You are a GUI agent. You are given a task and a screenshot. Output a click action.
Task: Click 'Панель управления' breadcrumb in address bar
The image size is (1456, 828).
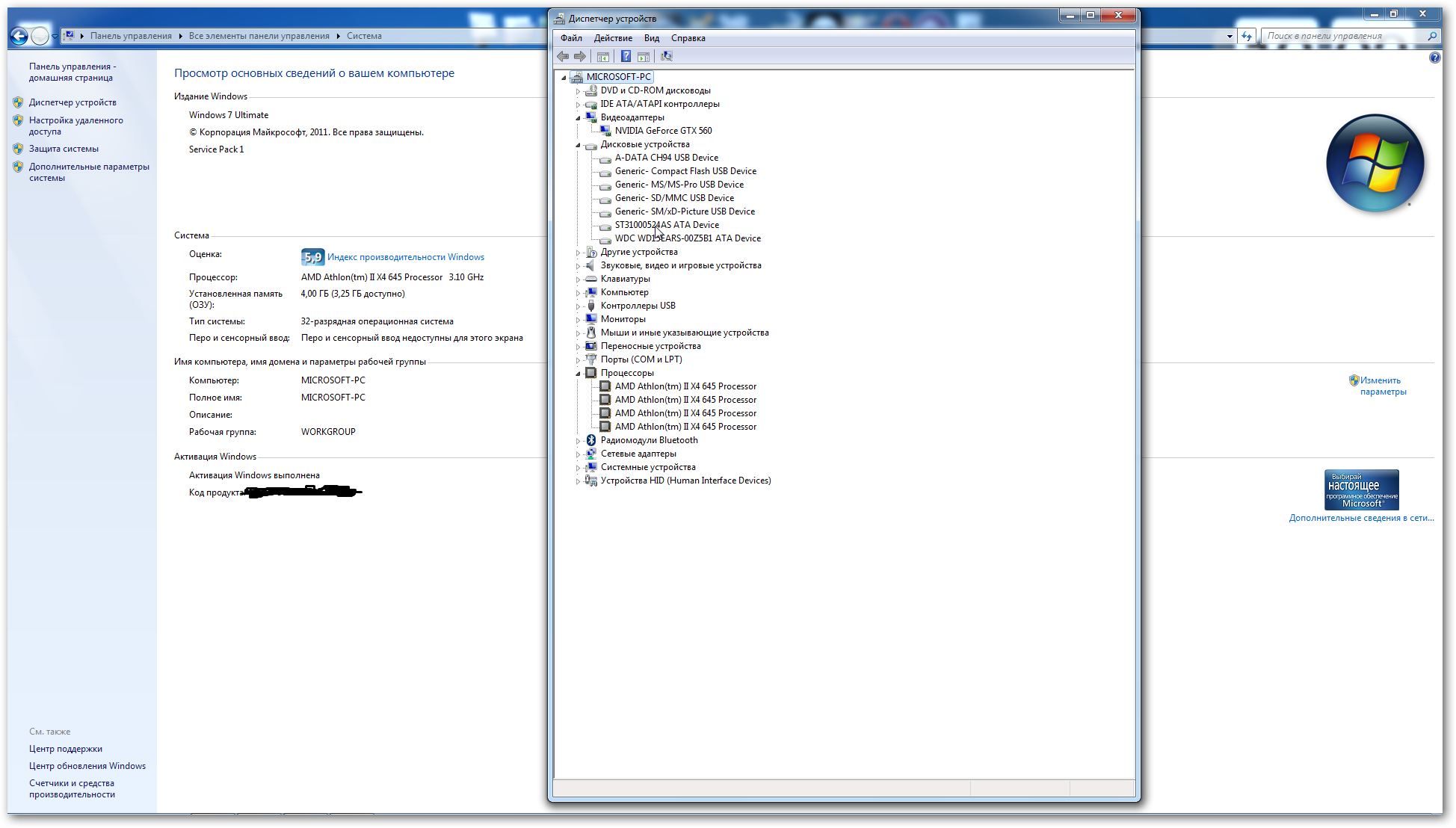(131, 36)
